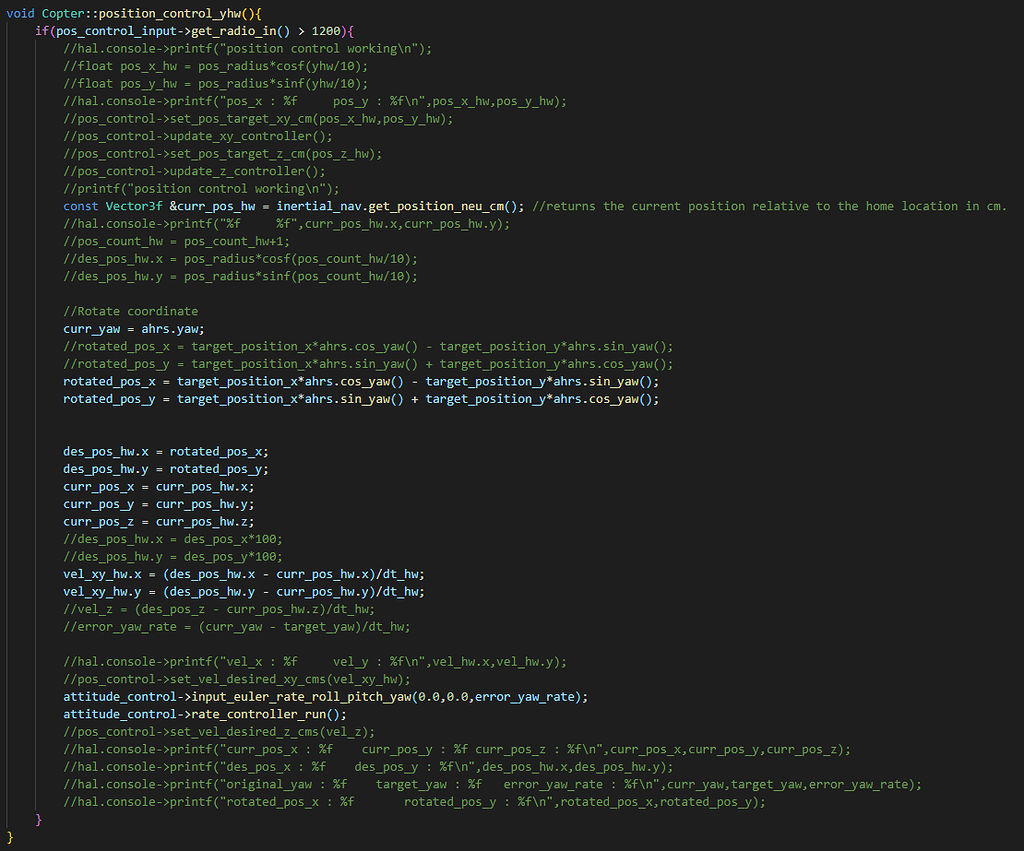Click the uncommented rotated_pos_x assignment line
Viewport: 1024px width, 851px height.
(x=360, y=381)
